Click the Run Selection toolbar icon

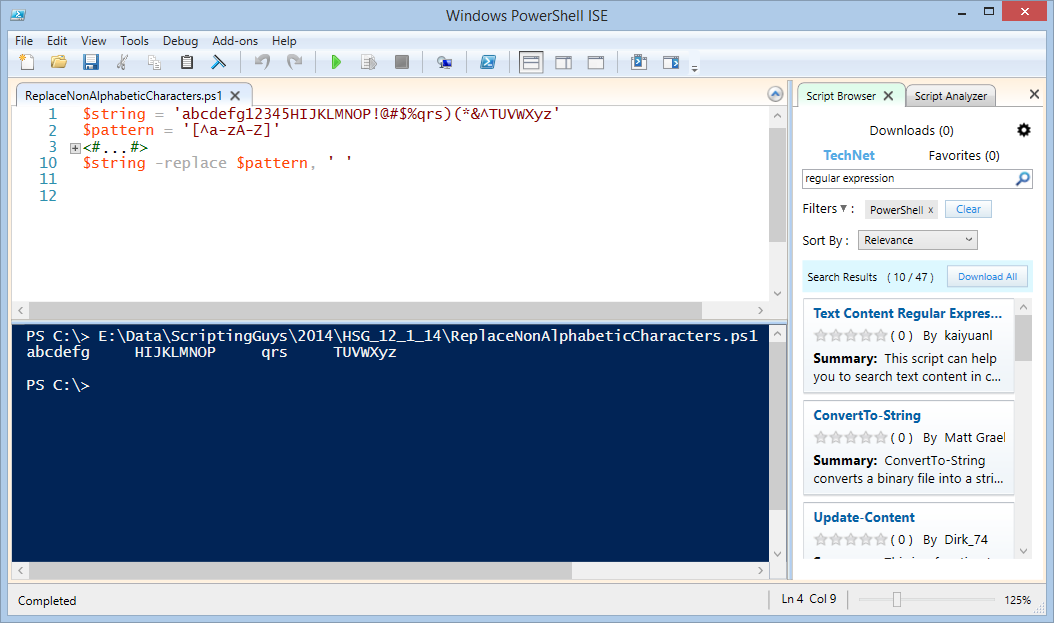pos(368,63)
